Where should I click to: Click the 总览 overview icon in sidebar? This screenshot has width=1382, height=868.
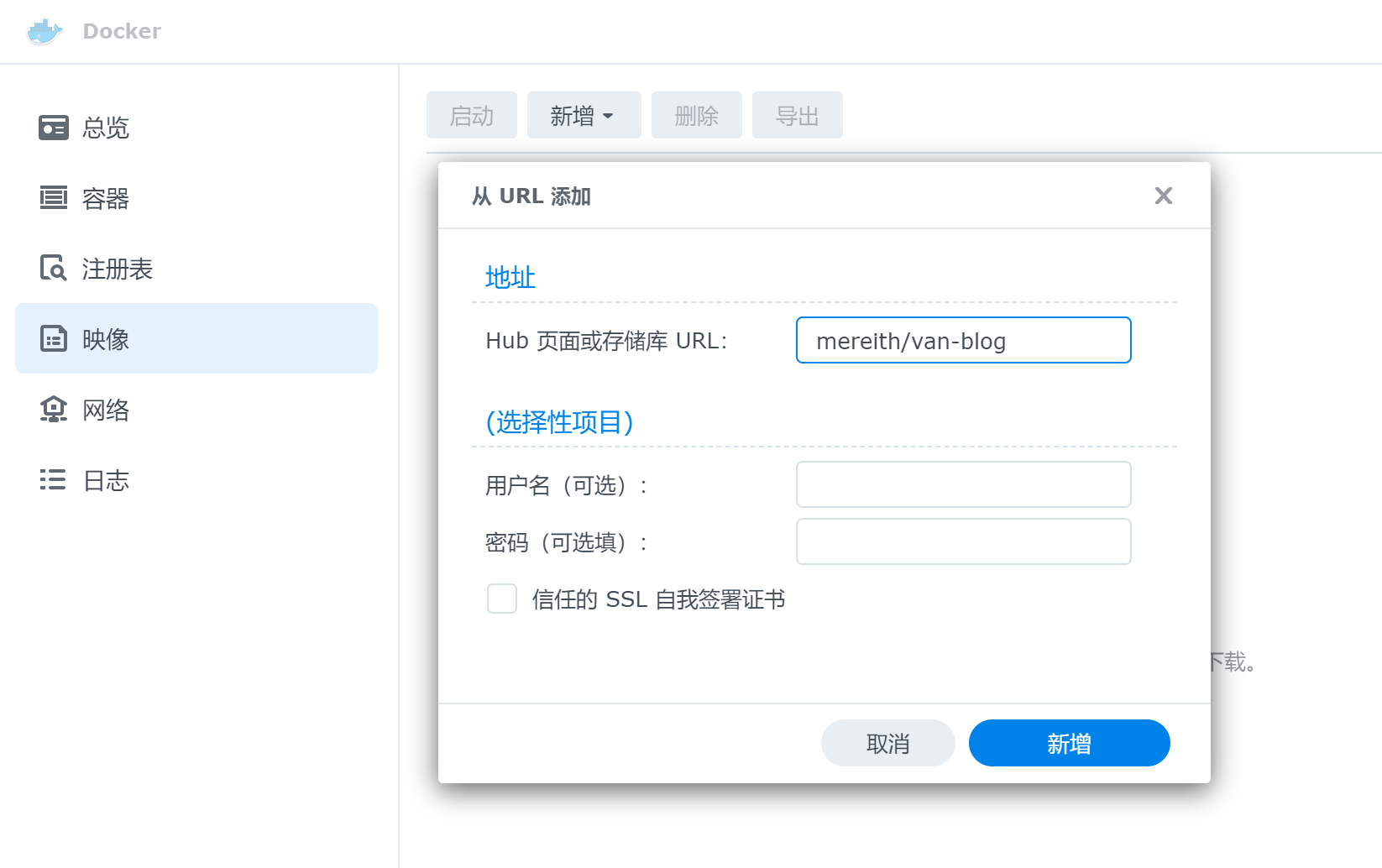54,128
